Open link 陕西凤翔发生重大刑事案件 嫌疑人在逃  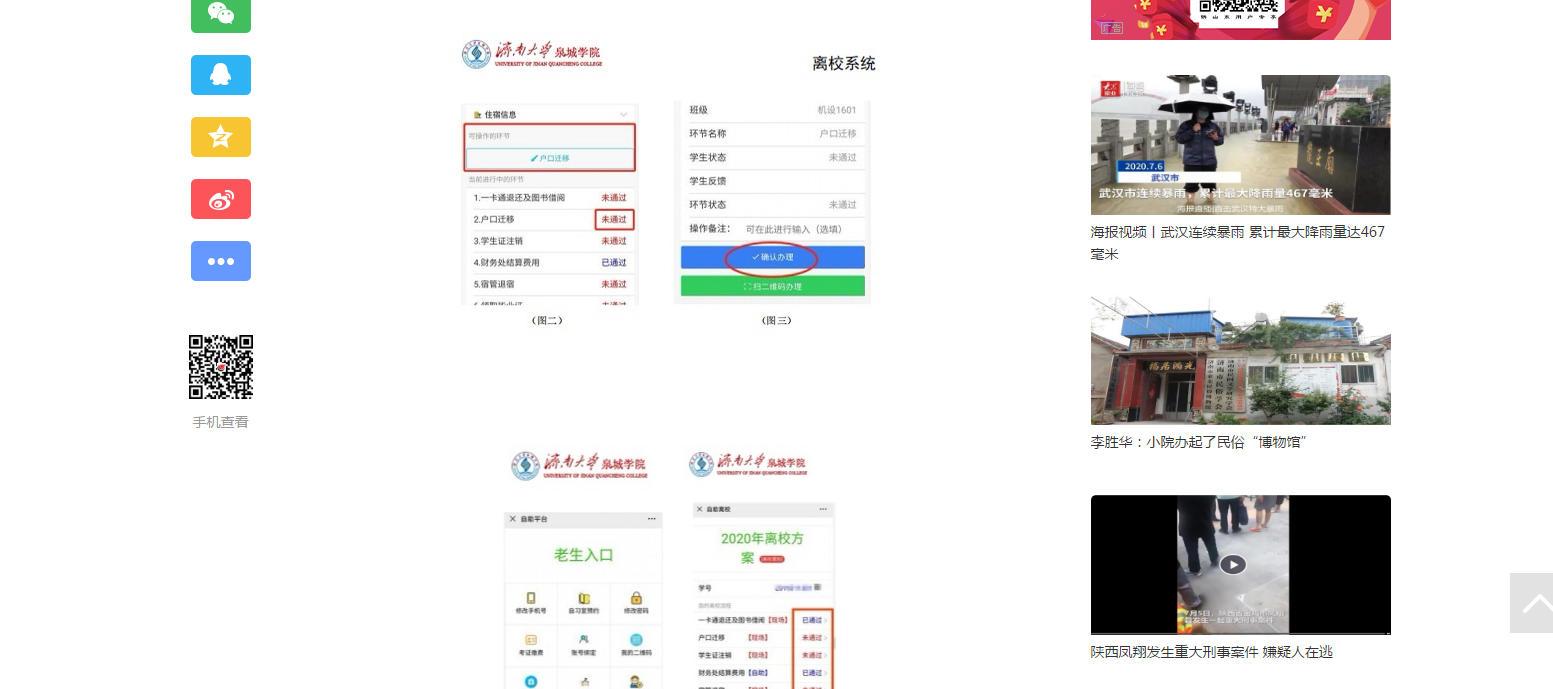tap(1212, 652)
